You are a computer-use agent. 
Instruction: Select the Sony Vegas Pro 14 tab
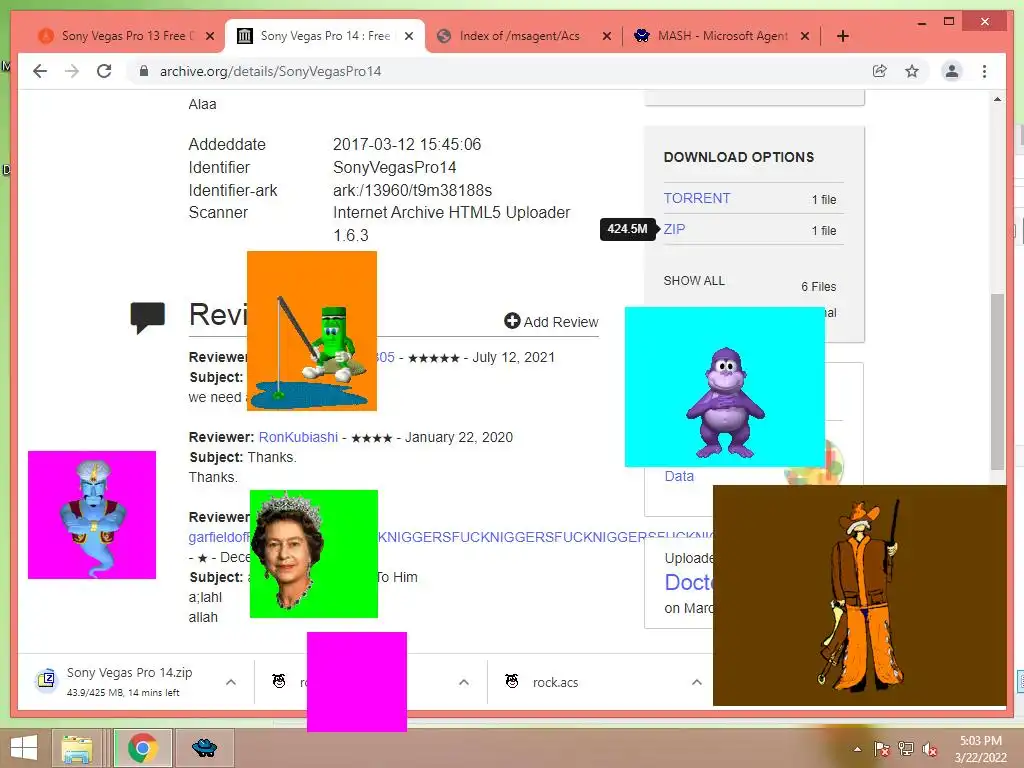click(325, 36)
